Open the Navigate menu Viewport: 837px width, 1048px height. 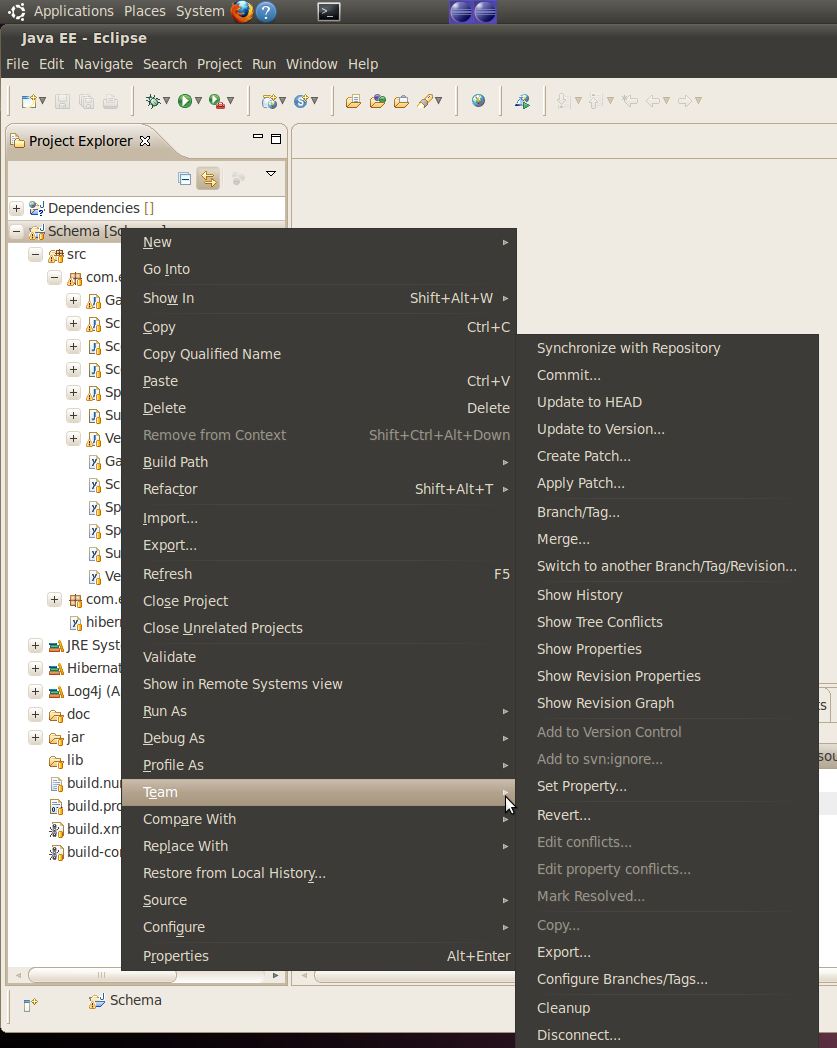(x=103, y=64)
